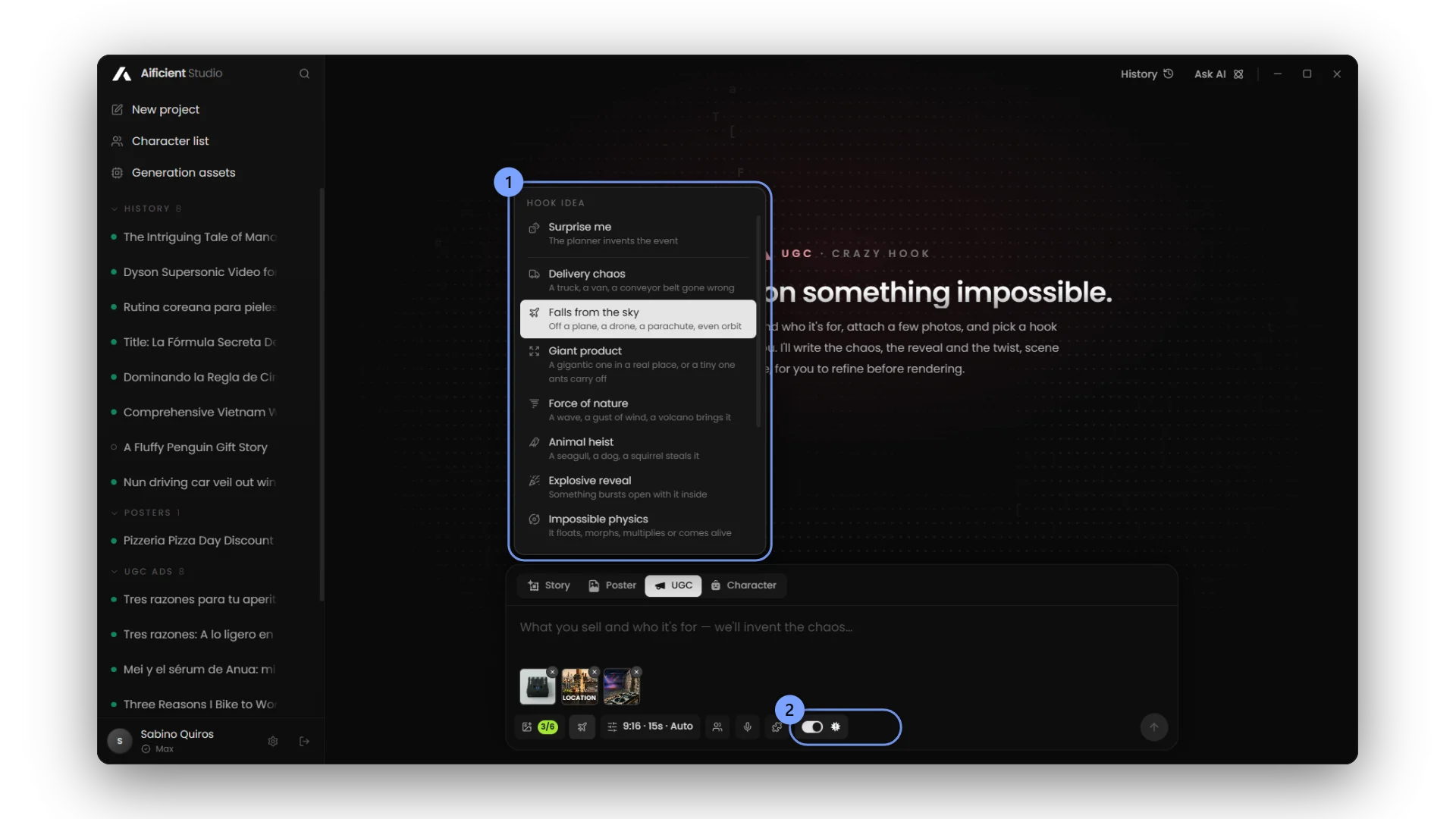Screen dimensions: 1456x819
Task: Select the UGC tab
Action: [673, 585]
